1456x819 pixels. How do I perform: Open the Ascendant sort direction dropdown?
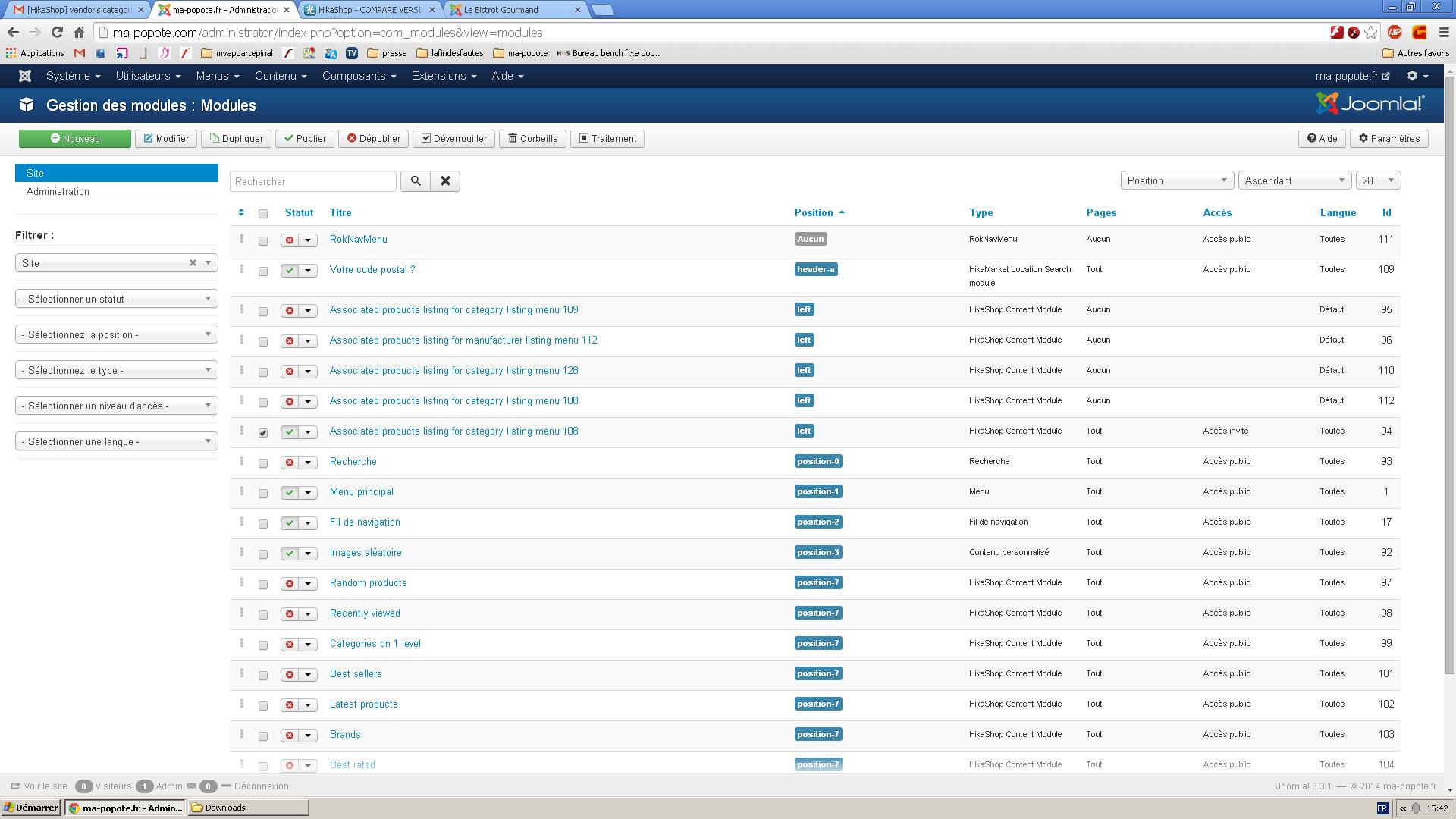pyautogui.click(x=1294, y=180)
